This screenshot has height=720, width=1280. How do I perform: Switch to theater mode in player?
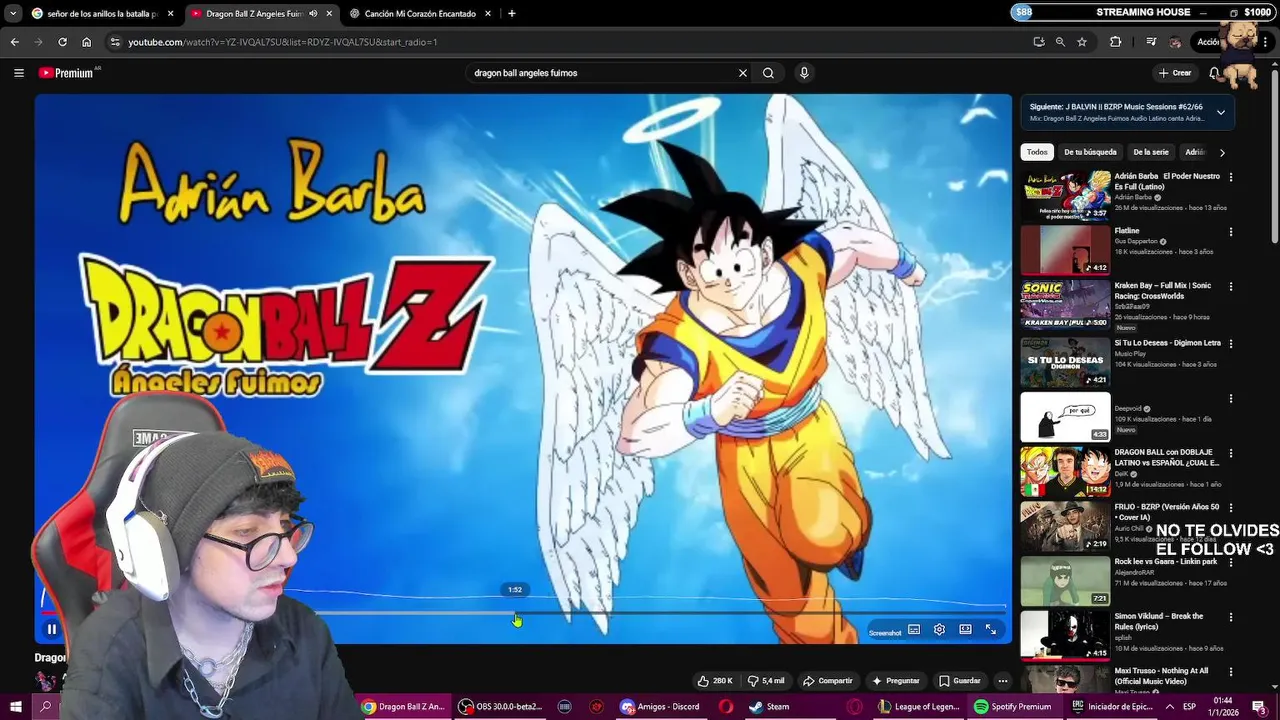tap(965, 630)
